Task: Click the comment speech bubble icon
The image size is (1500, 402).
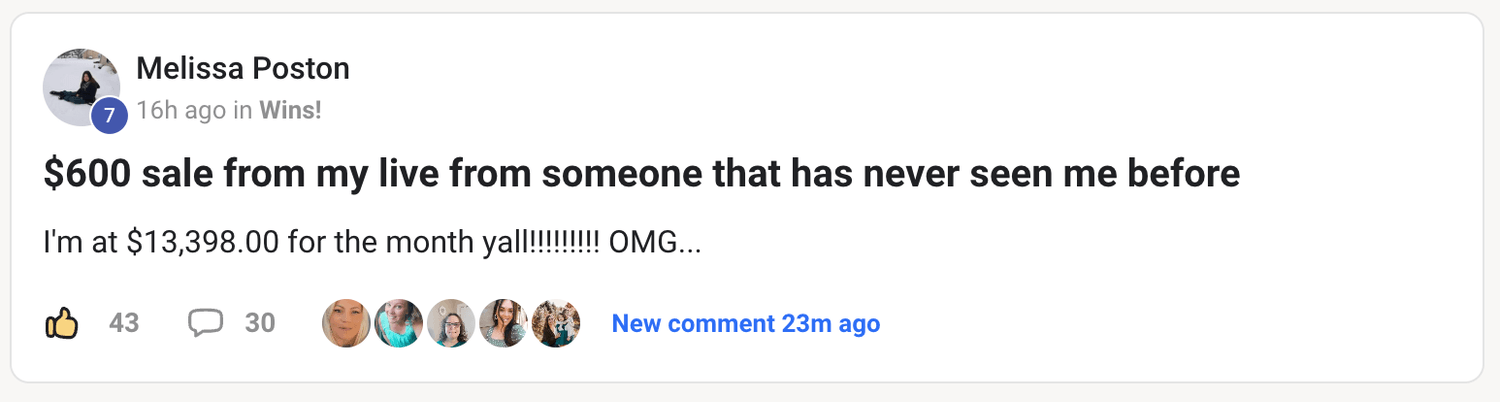Action: [205, 323]
